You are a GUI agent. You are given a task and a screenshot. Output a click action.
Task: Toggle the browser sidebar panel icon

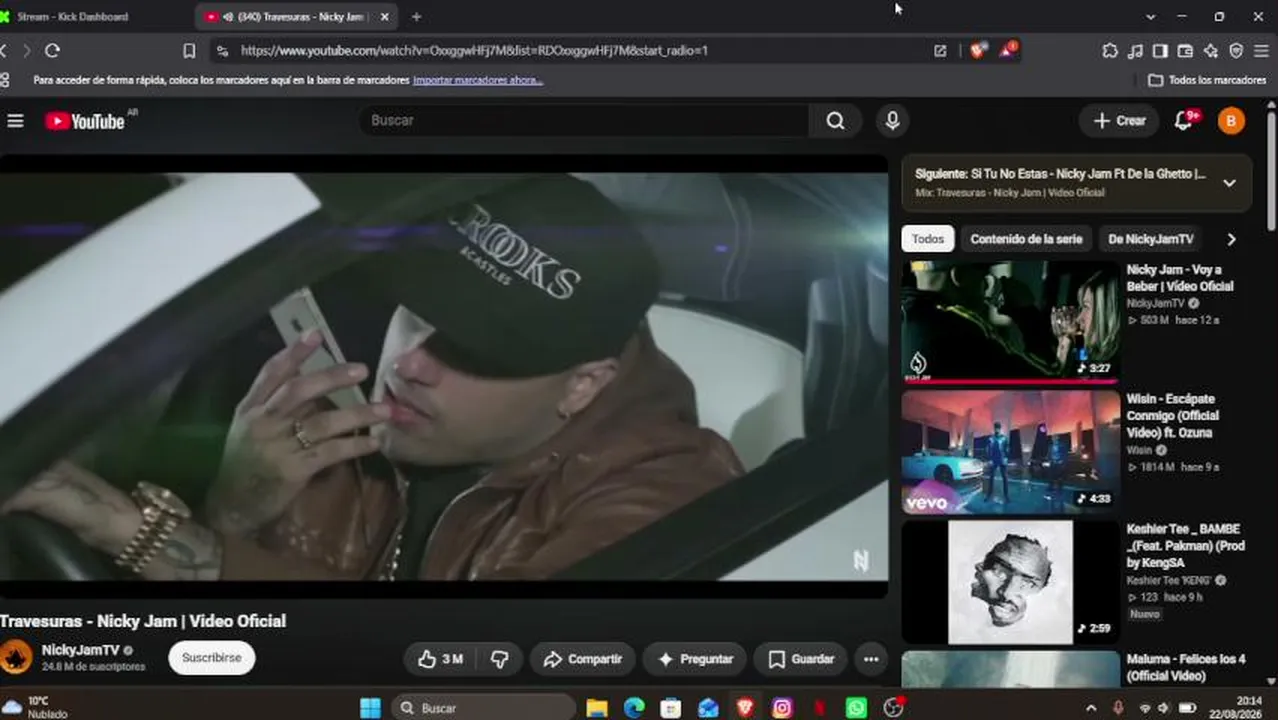(1160, 50)
